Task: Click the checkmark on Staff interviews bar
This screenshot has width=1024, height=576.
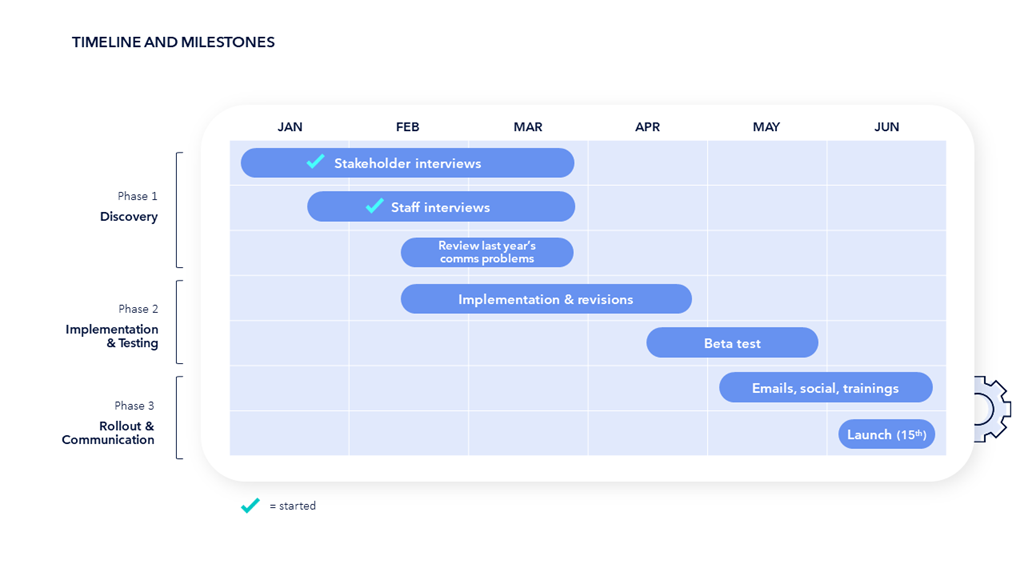Action: pos(374,205)
